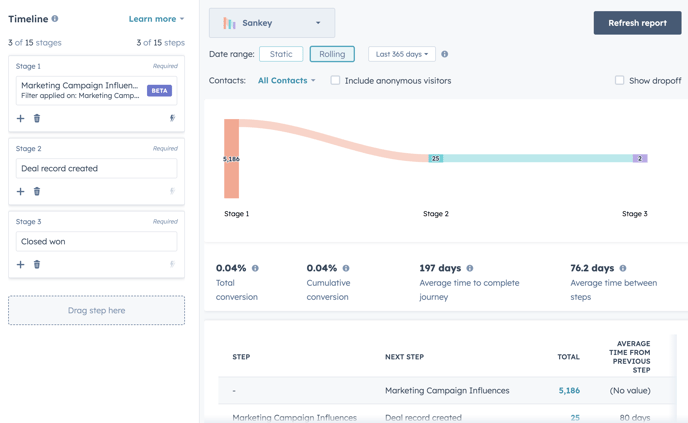Toggle the Show dropoff checkbox
688x423 pixels.
[x=620, y=80]
